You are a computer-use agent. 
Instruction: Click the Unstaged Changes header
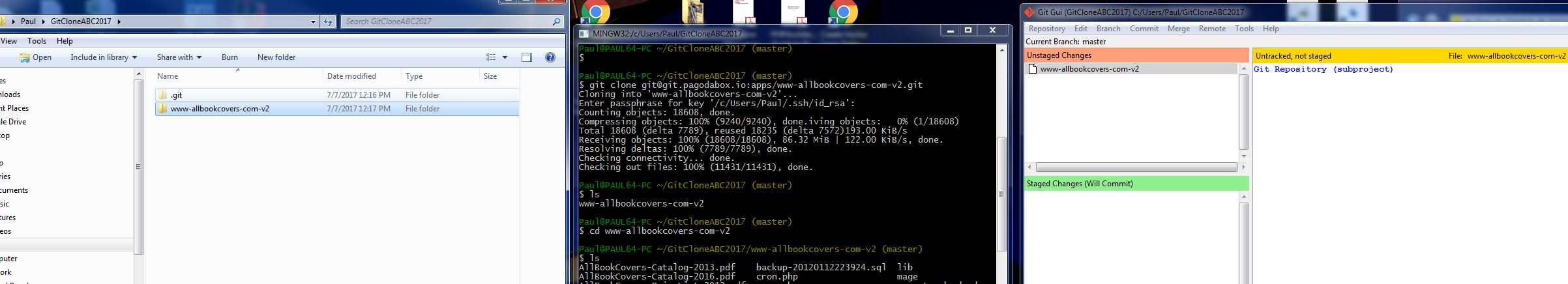(1136, 55)
